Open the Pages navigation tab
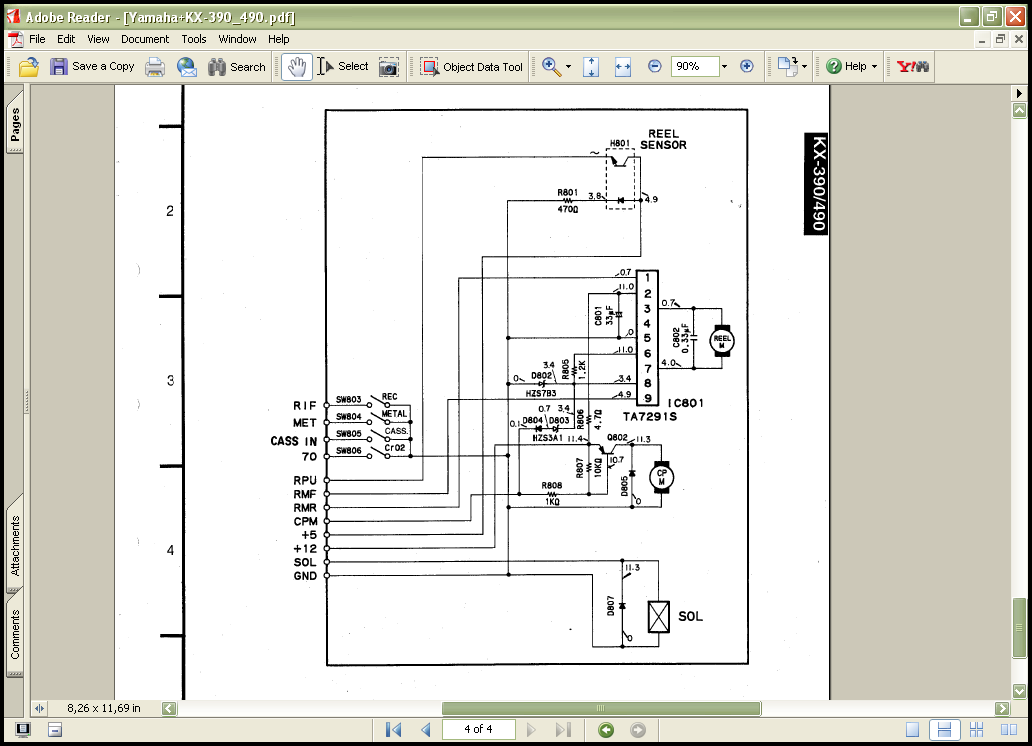Image resolution: width=1032 pixels, height=746 pixels. 15,124
